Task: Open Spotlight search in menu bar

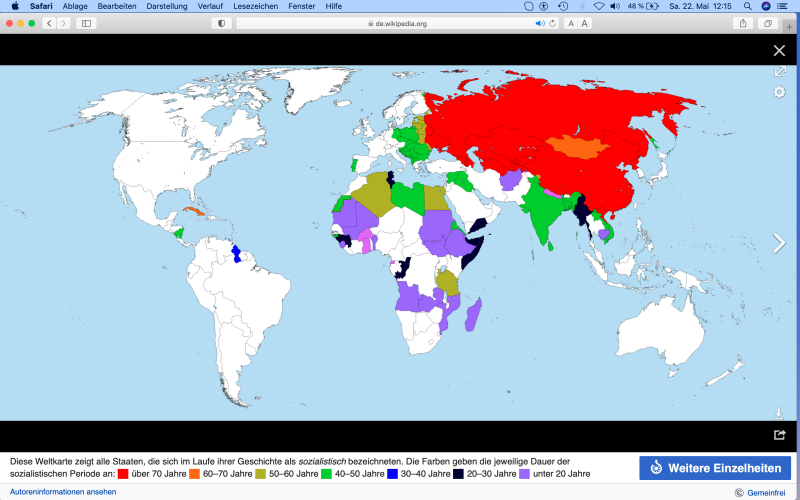Action: tap(747, 6)
